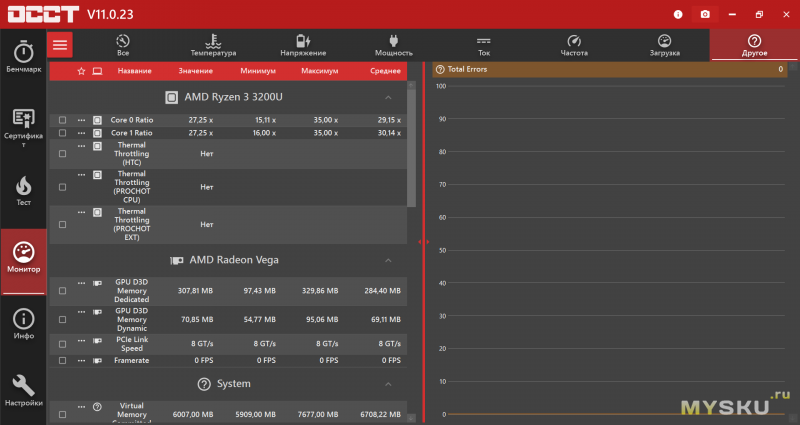Image resolution: width=800 pixels, height=425 pixels.
Task: Click the 329,86 MB maximum value
Action: coord(320,291)
